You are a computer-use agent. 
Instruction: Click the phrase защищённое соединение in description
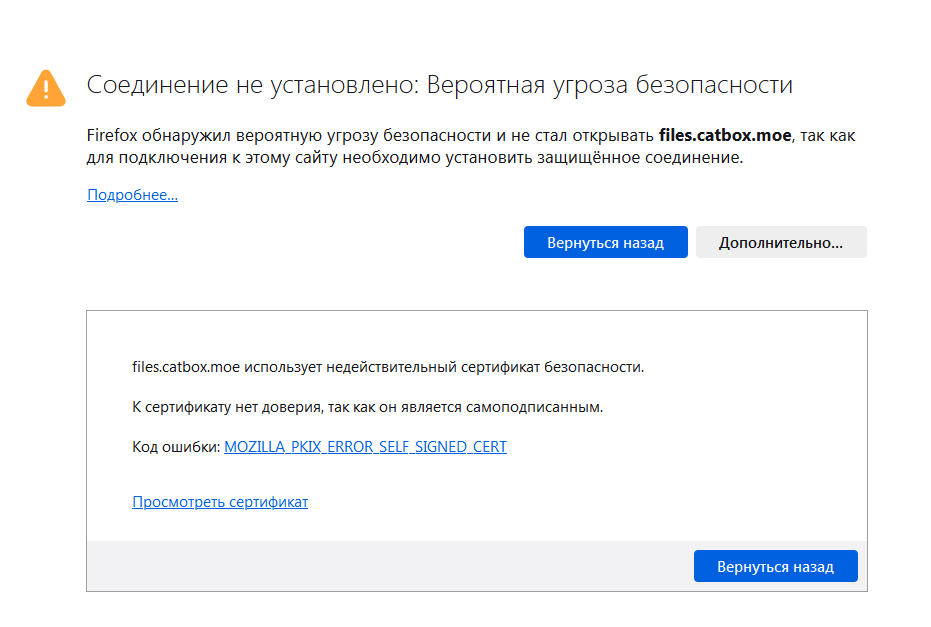pos(639,158)
